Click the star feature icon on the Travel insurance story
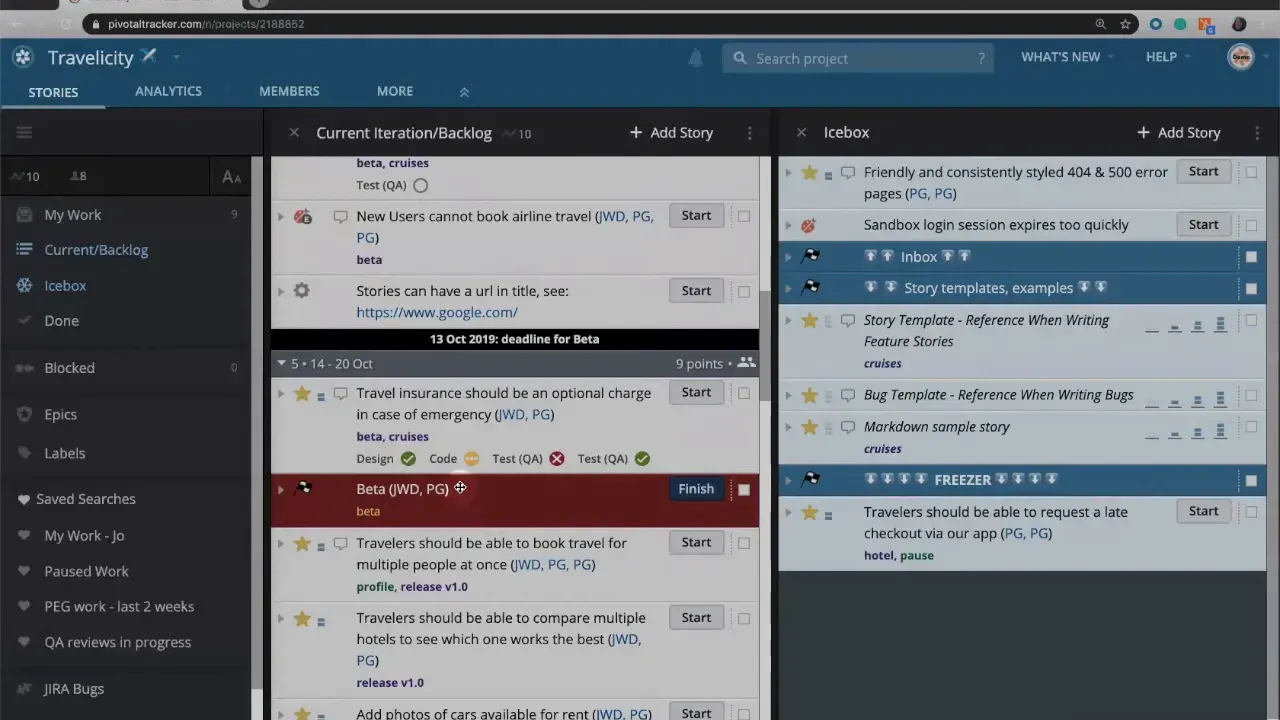The height and width of the screenshot is (720, 1280). coord(302,394)
